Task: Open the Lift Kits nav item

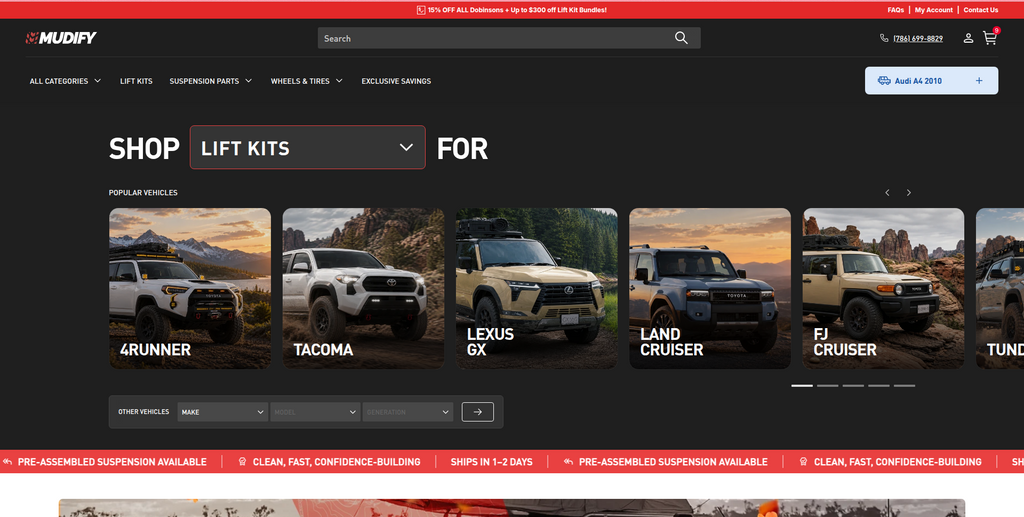Action: pyautogui.click(x=136, y=81)
